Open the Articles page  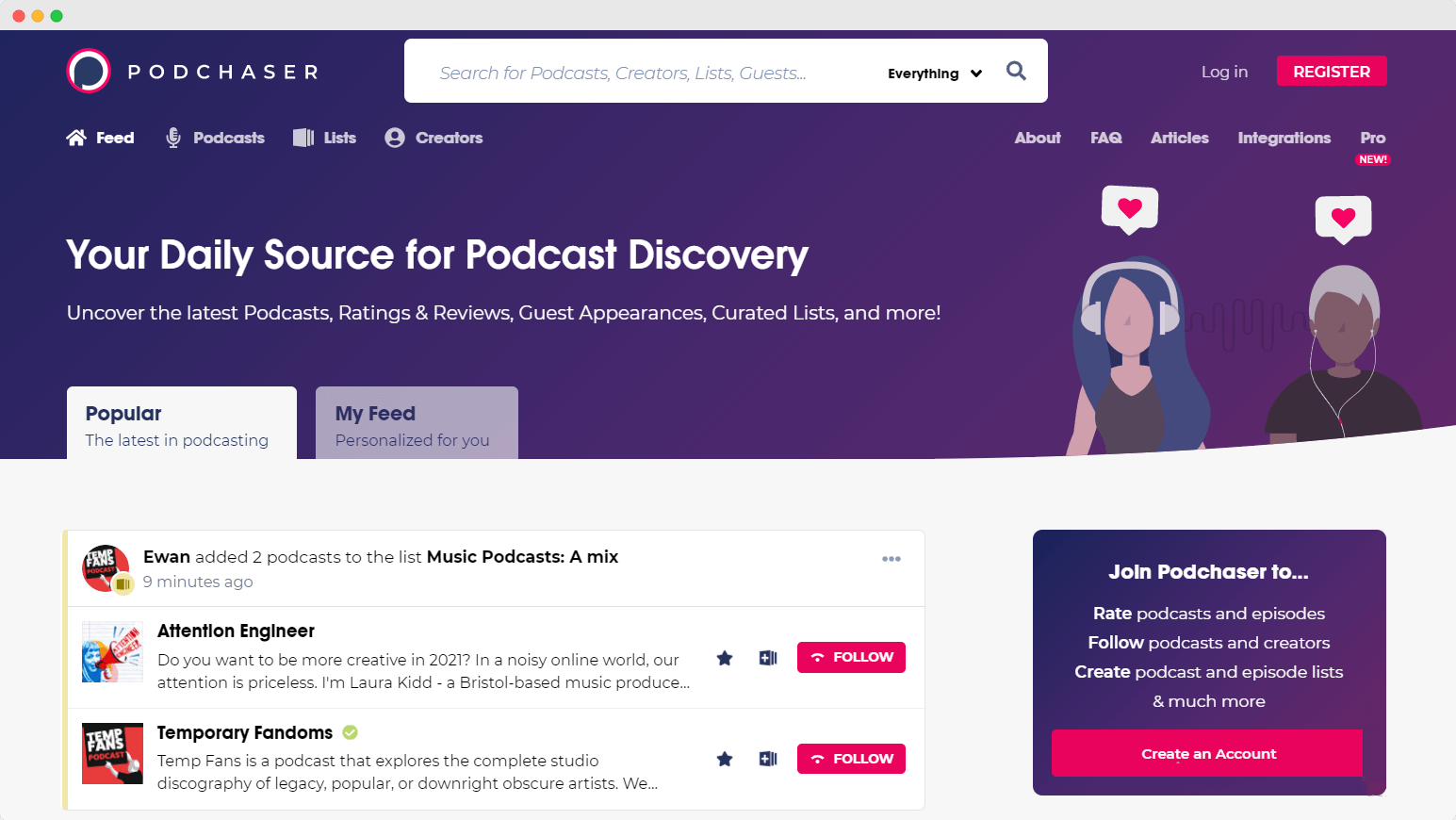coord(1180,138)
